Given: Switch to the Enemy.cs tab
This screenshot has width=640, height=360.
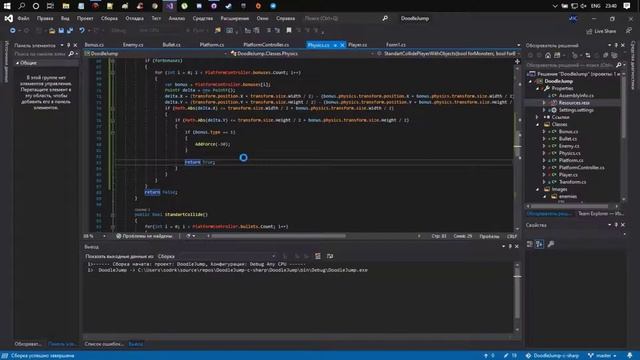Looking at the screenshot, I should [133, 44].
